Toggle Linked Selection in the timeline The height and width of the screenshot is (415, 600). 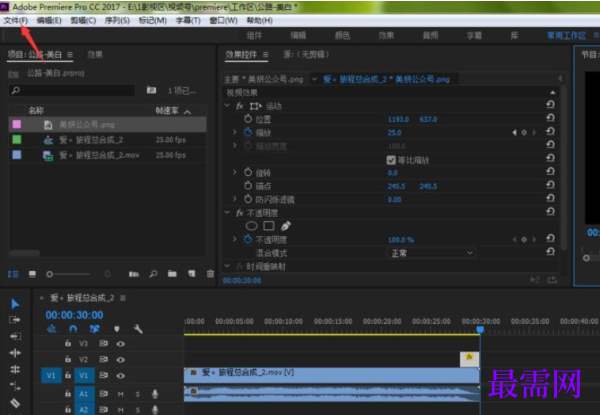point(95,329)
